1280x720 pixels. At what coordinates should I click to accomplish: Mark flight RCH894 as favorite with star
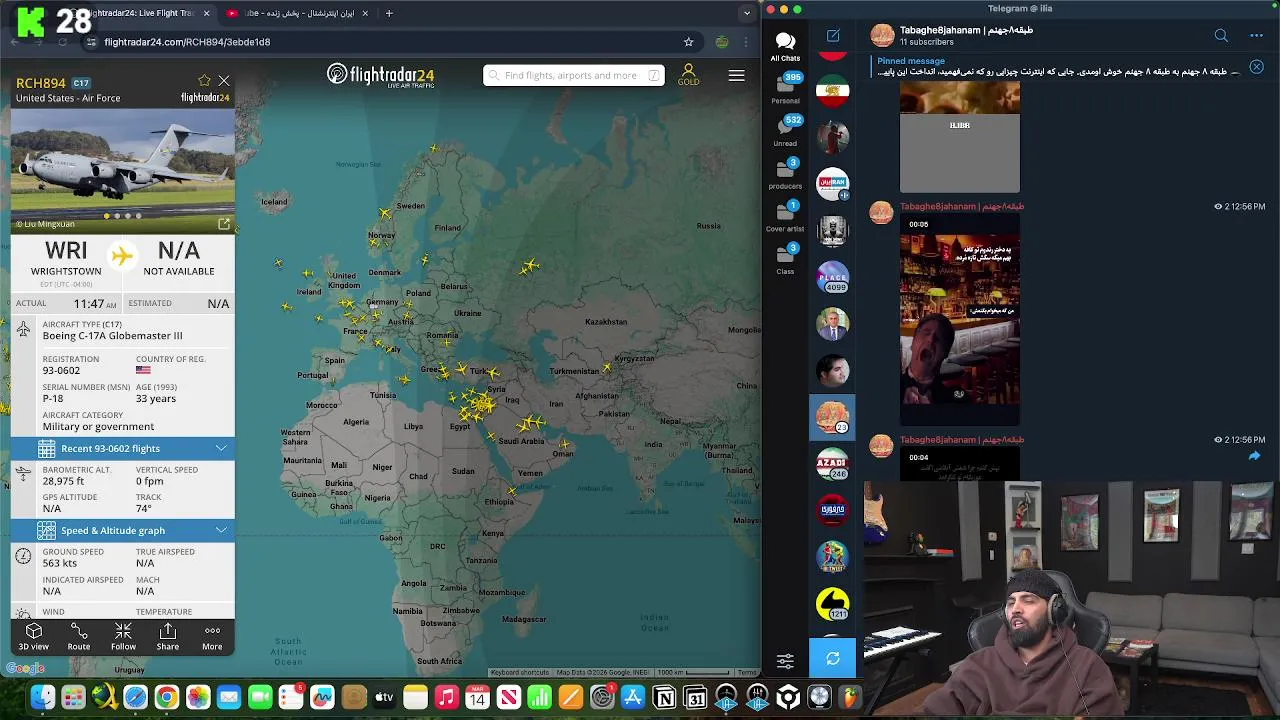tap(204, 81)
